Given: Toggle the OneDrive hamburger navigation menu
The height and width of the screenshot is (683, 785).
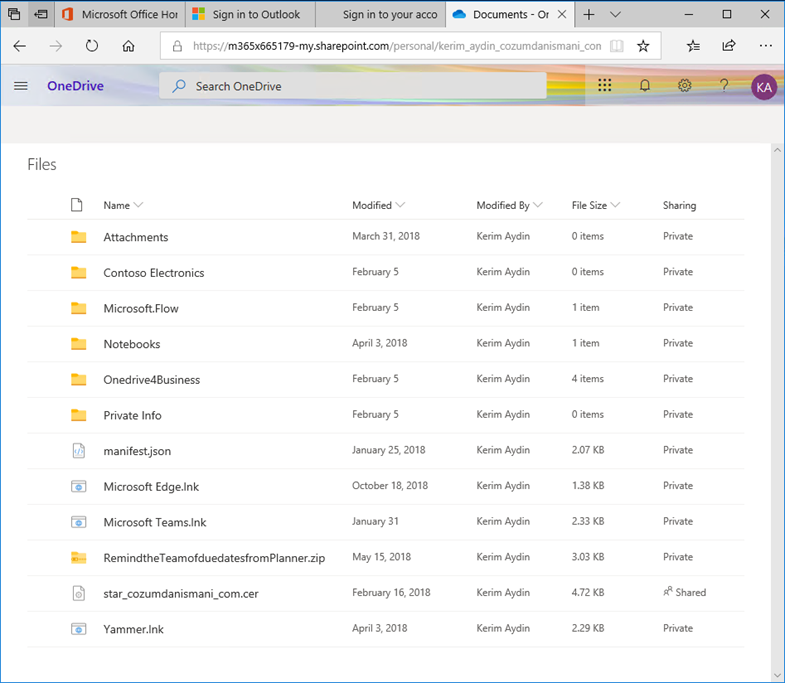Looking at the screenshot, I should pos(21,86).
